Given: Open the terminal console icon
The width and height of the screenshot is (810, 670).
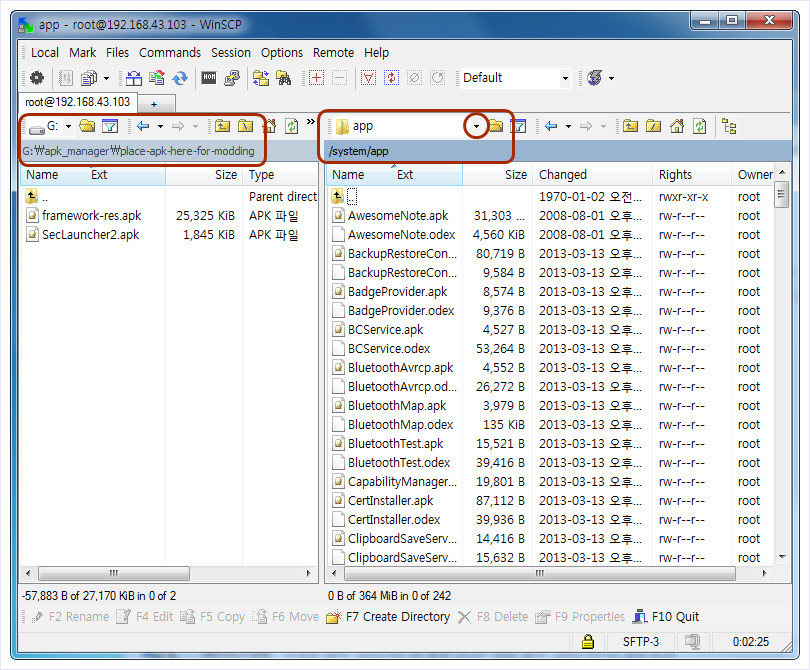Looking at the screenshot, I should click(209, 78).
